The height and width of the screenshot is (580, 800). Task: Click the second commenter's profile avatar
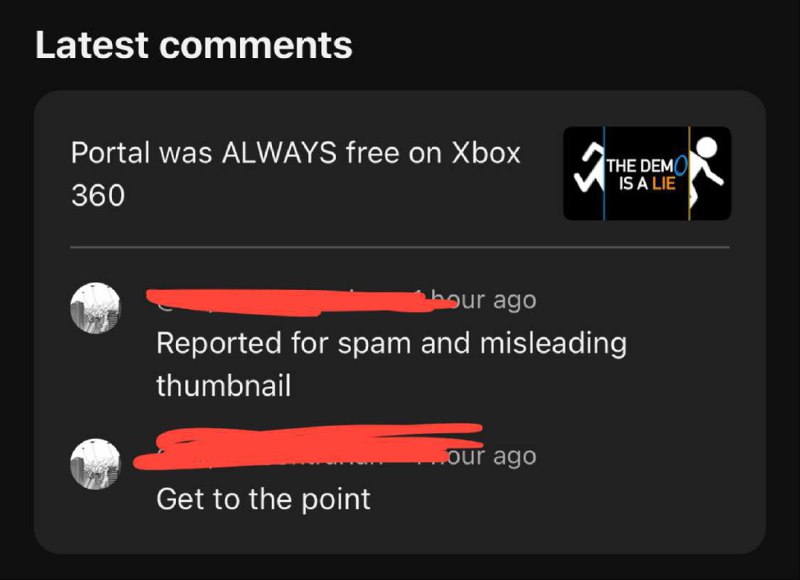pyautogui.click(x=95, y=464)
